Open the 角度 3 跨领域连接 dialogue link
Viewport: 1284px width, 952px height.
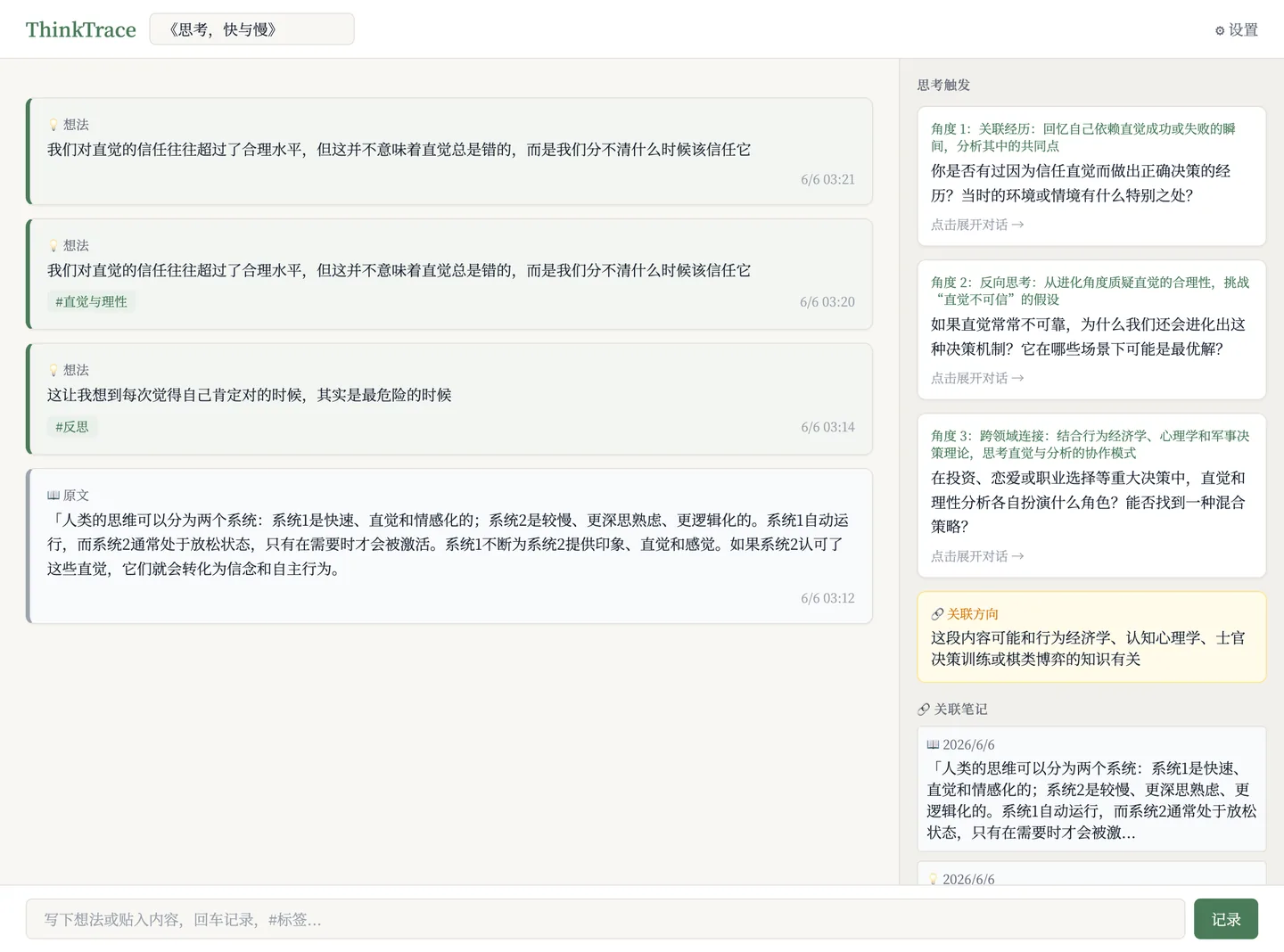977,556
